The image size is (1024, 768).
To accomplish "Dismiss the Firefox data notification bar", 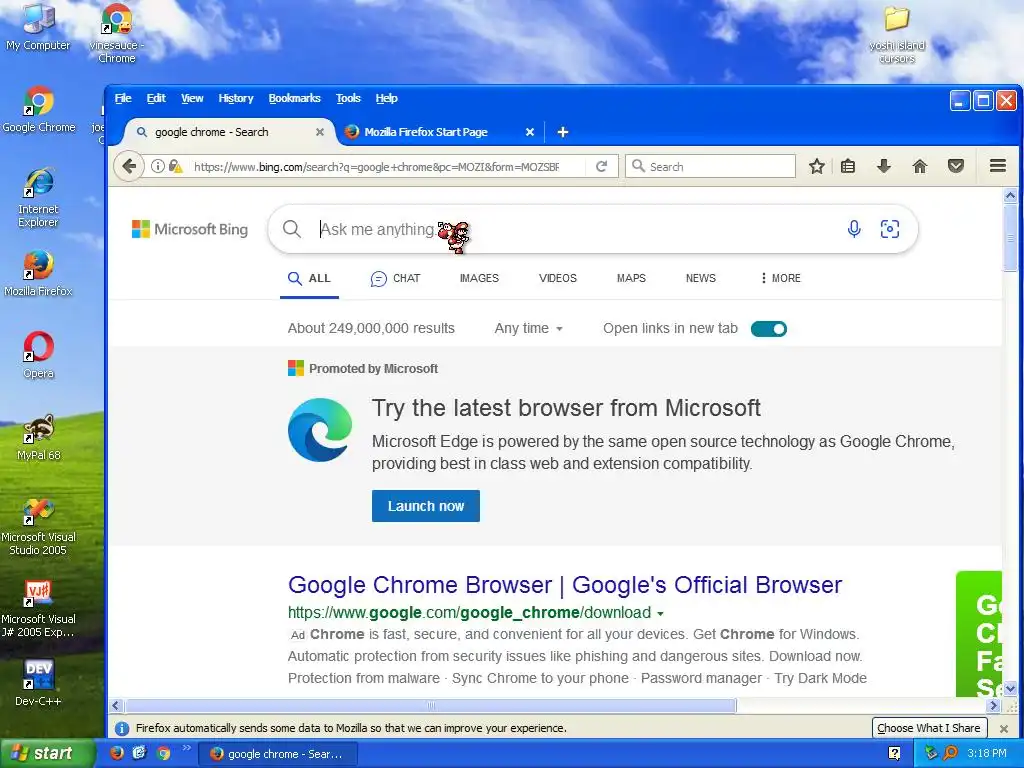I will tap(1004, 728).
